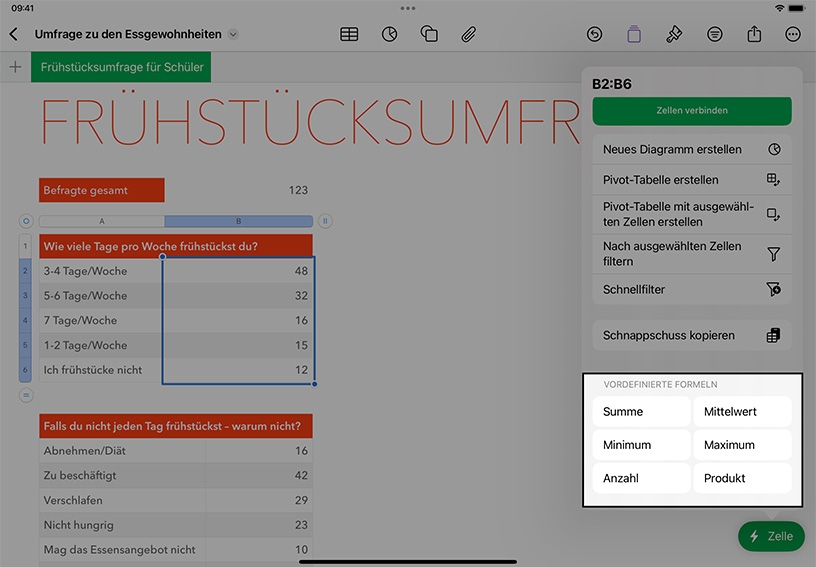Screen dimensions: 816x567
Task: Select the Befragte gesamt cell
Action: 101,190
